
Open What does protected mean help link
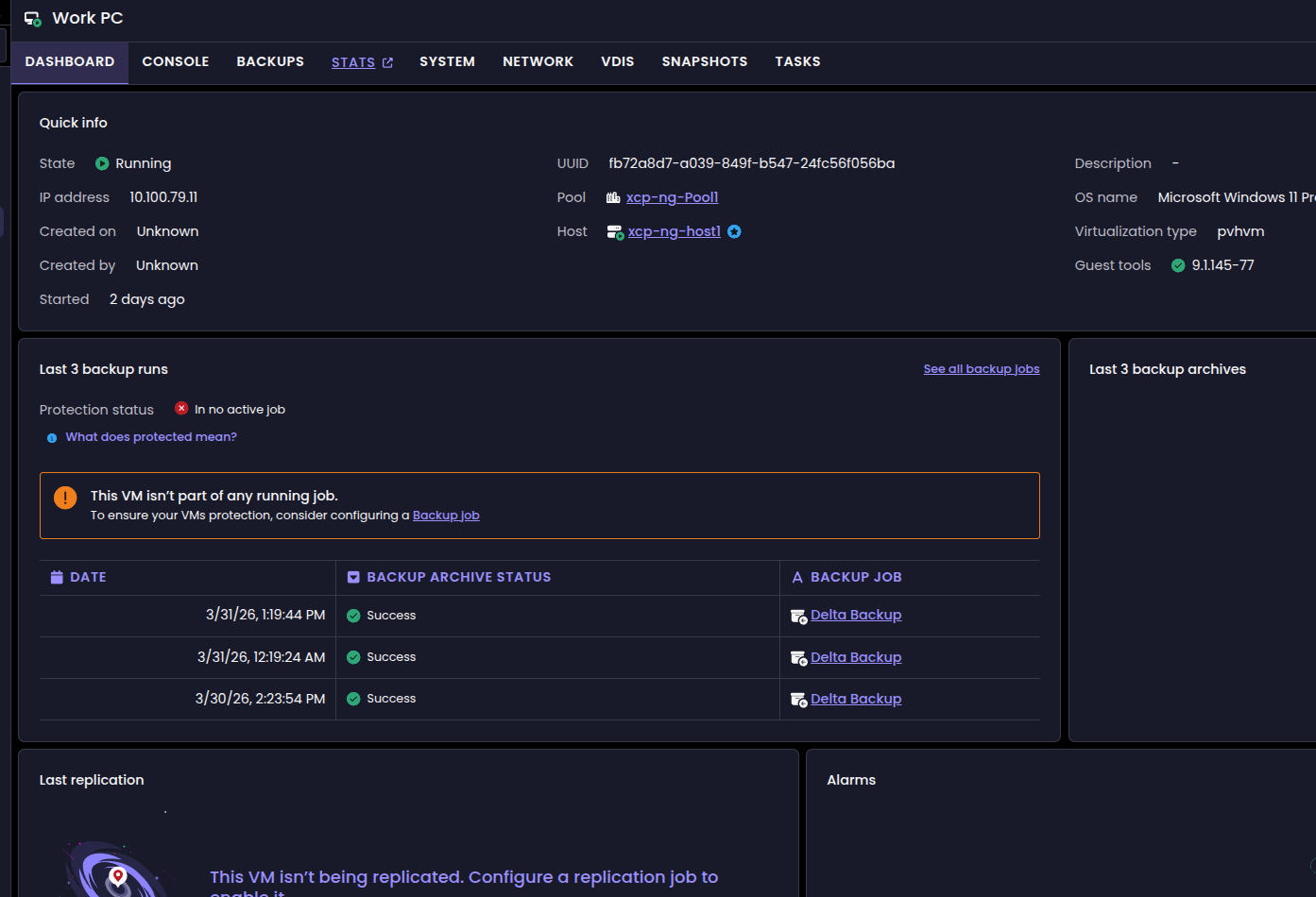click(x=151, y=437)
